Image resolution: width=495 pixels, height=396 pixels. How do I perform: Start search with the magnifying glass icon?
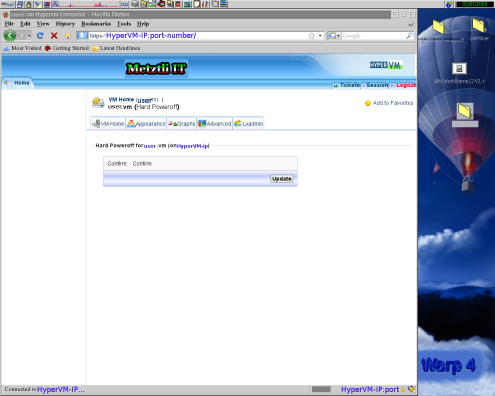410,36
